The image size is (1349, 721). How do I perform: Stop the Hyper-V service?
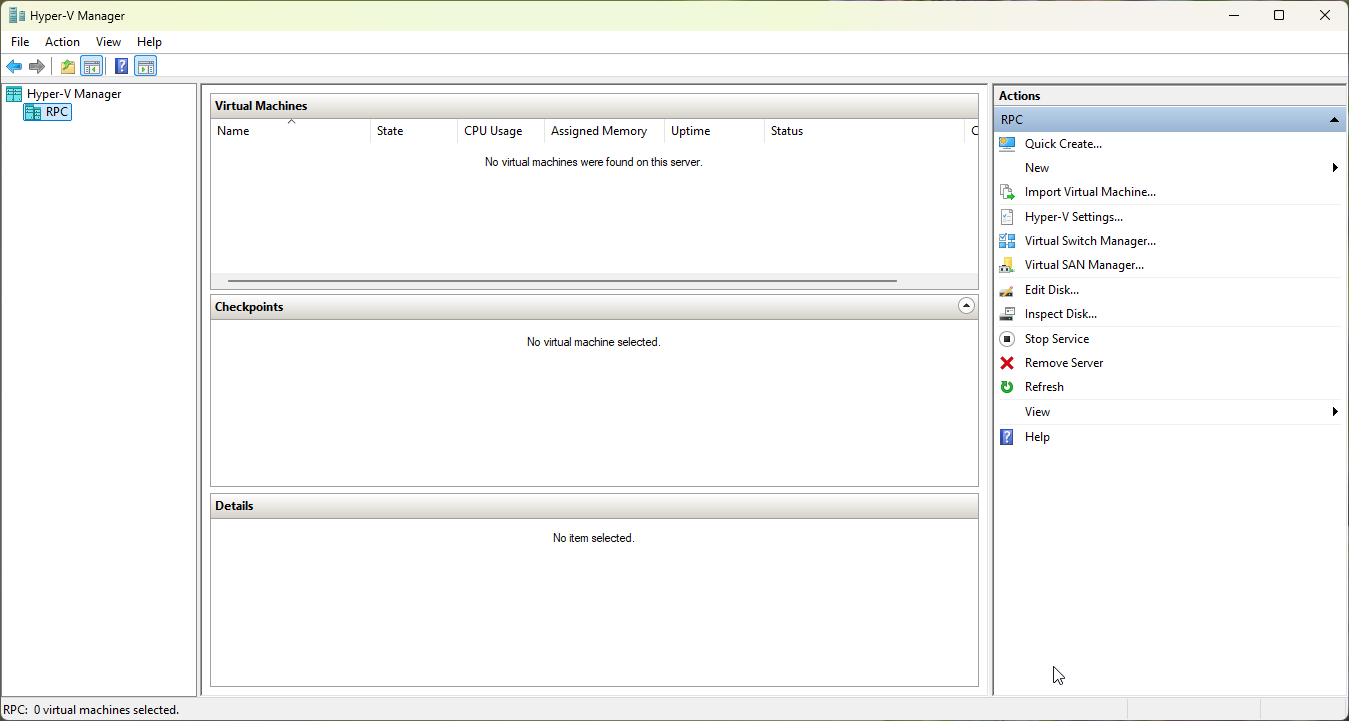[x=1056, y=338]
